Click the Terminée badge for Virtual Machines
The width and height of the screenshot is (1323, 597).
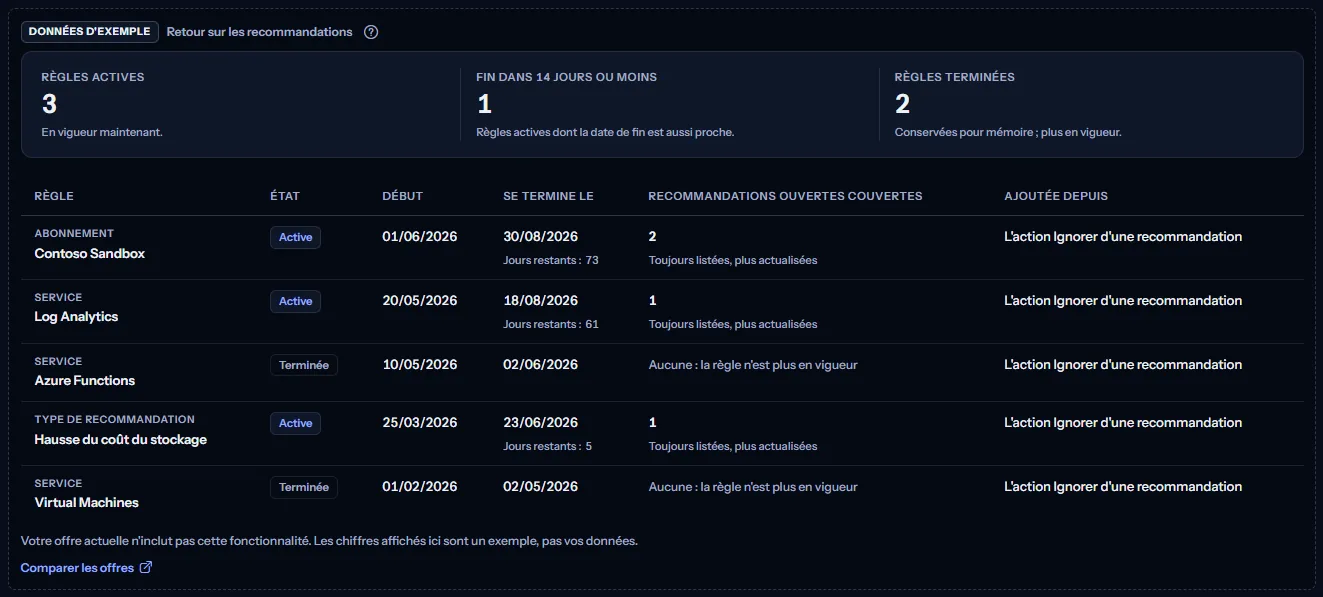[x=304, y=487]
